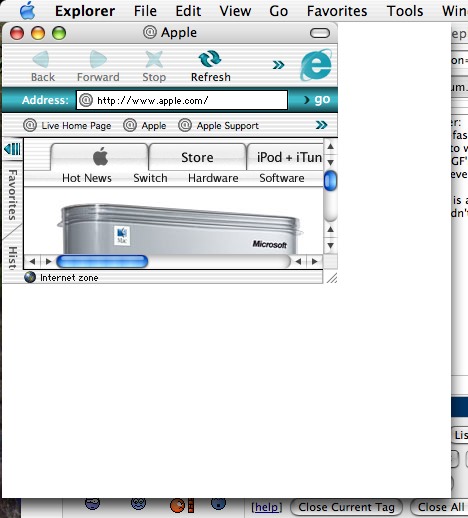
Task: Click the window resize grip corner
Action: [x=331, y=278]
